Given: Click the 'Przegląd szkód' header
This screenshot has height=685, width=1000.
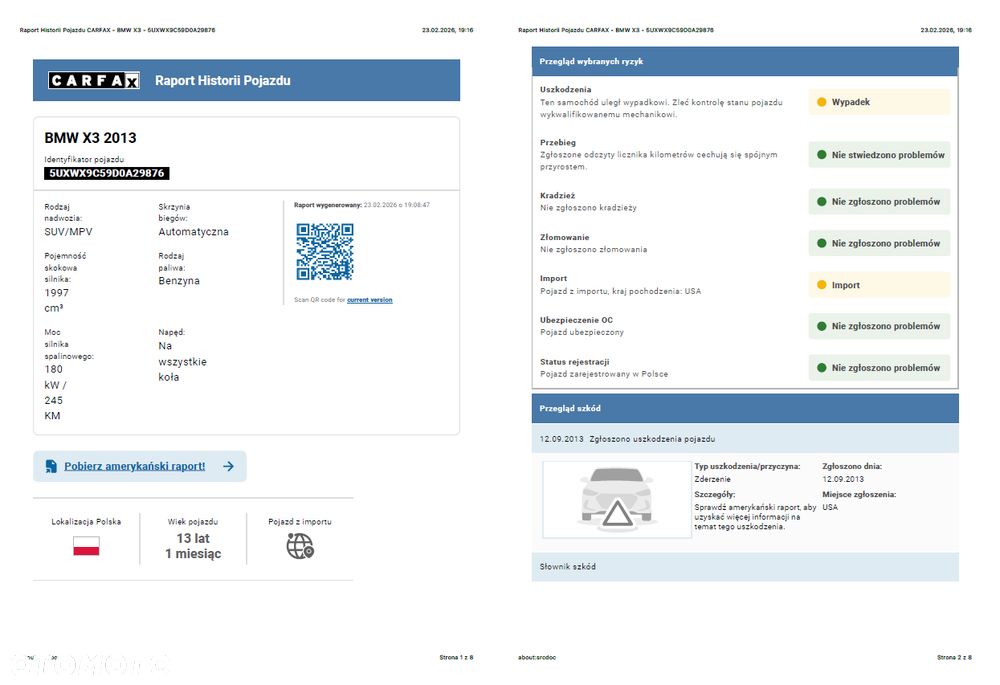Looking at the screenshot, I should [745, 408].
